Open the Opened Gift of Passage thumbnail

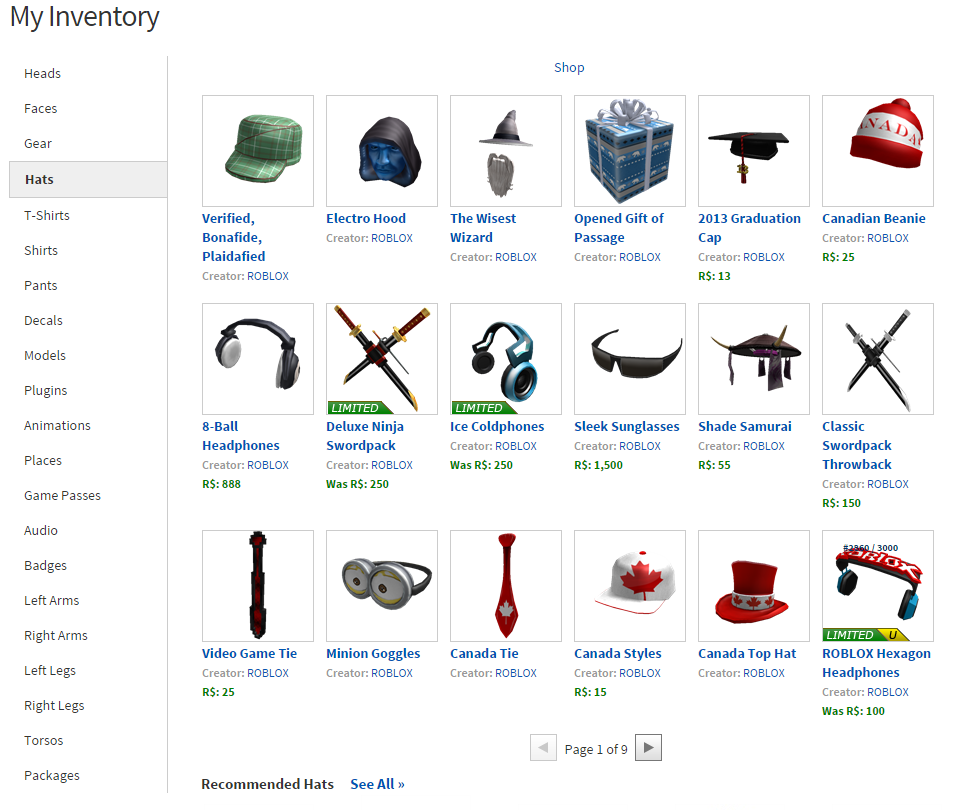click(630, 151)
